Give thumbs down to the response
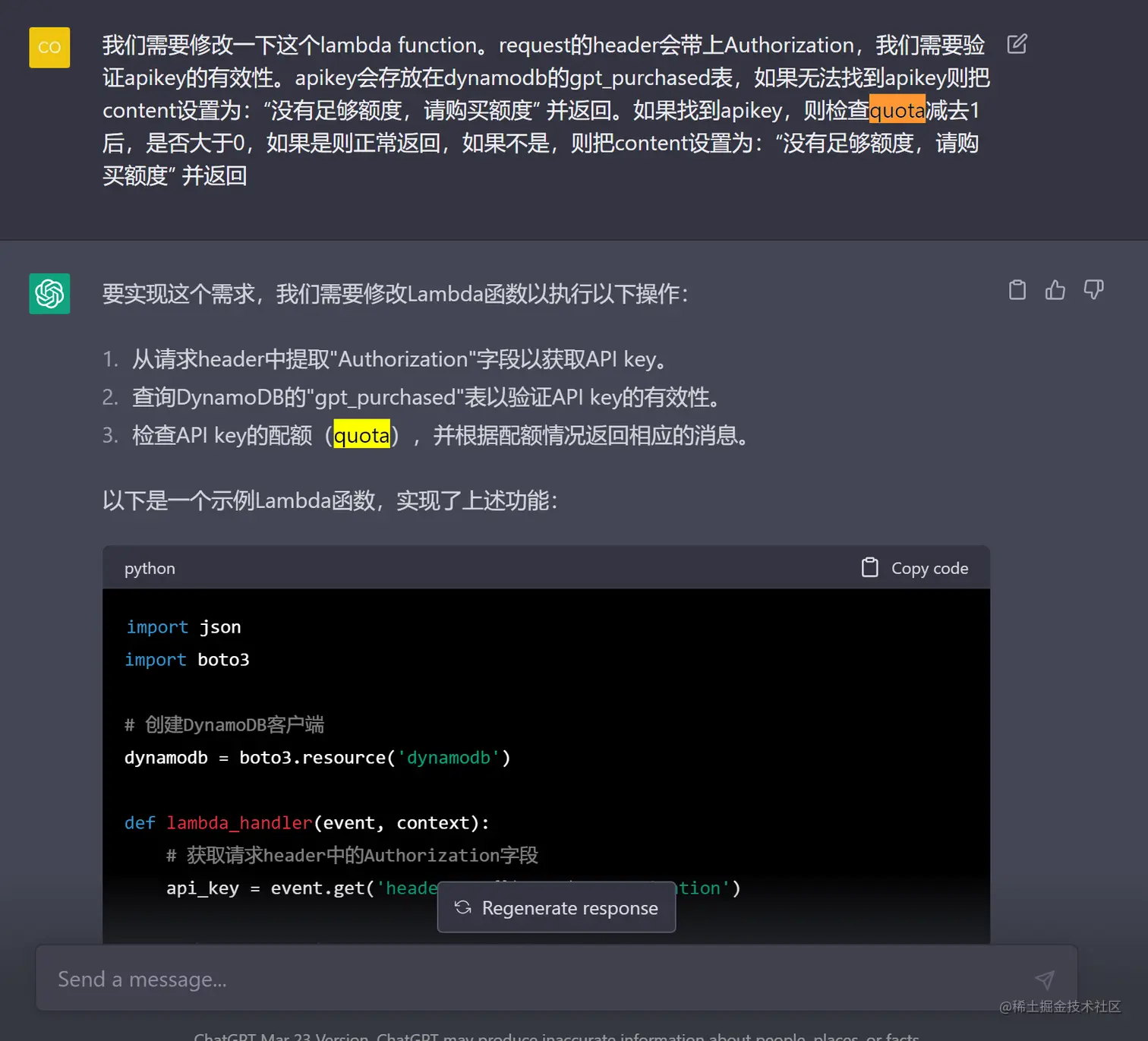1148x1041 pixels. pos(1093,290)
